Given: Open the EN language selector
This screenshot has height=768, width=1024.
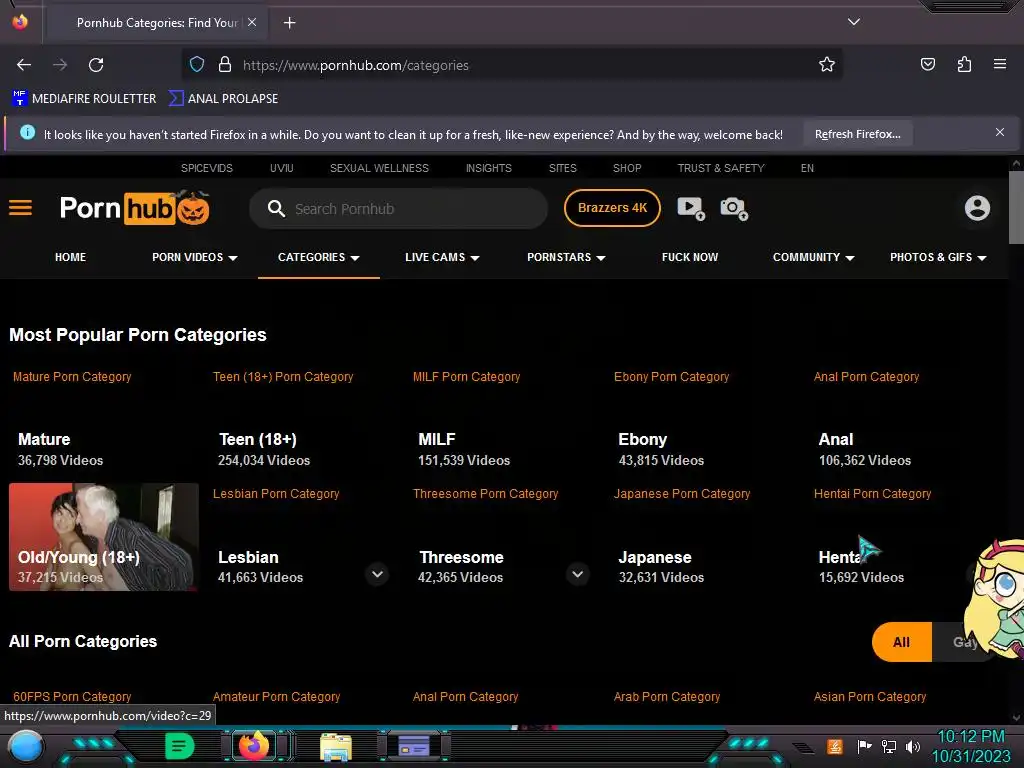Looking at the screenshot, I should [x=807, y=168].
